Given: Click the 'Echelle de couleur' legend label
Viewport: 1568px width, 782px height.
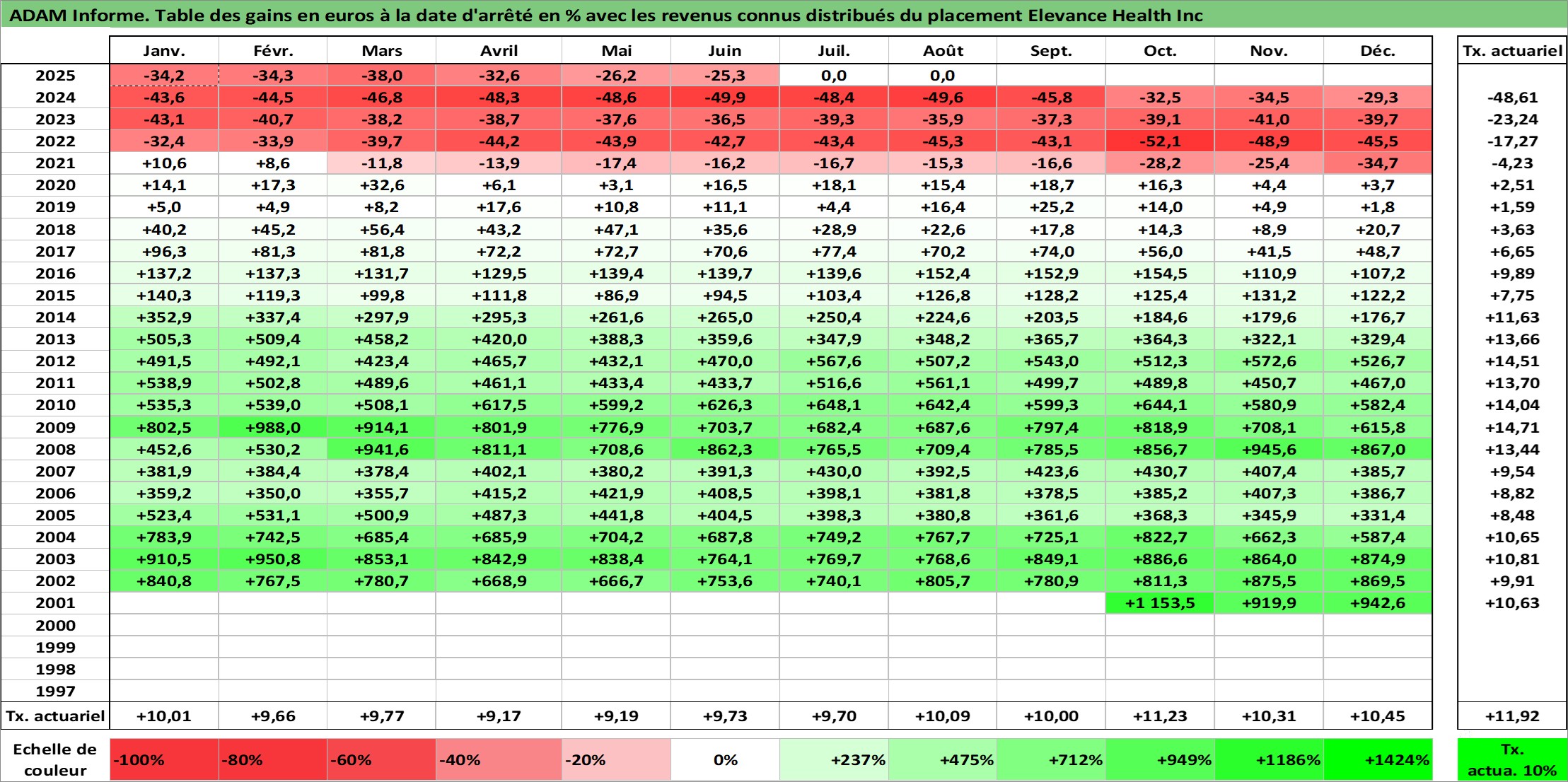Looking at the screenshot, I should 55,760.
